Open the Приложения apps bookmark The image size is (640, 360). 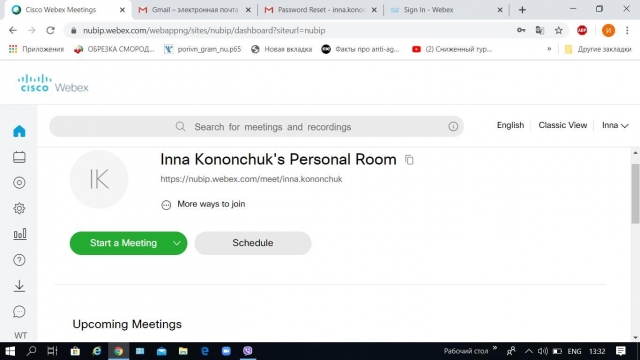(x=36, y=49)
